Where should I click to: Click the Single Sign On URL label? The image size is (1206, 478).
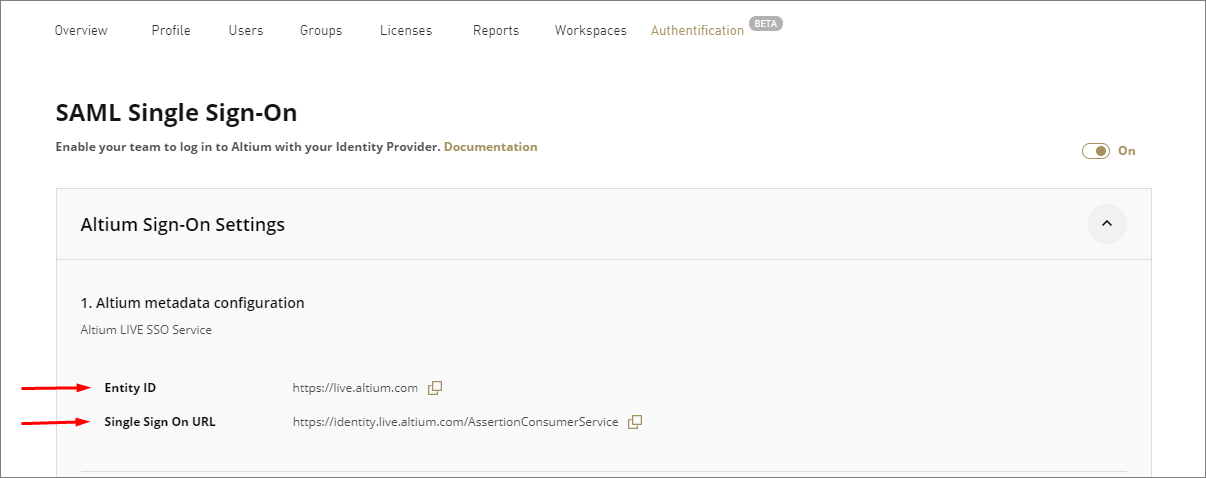point(160,422)
